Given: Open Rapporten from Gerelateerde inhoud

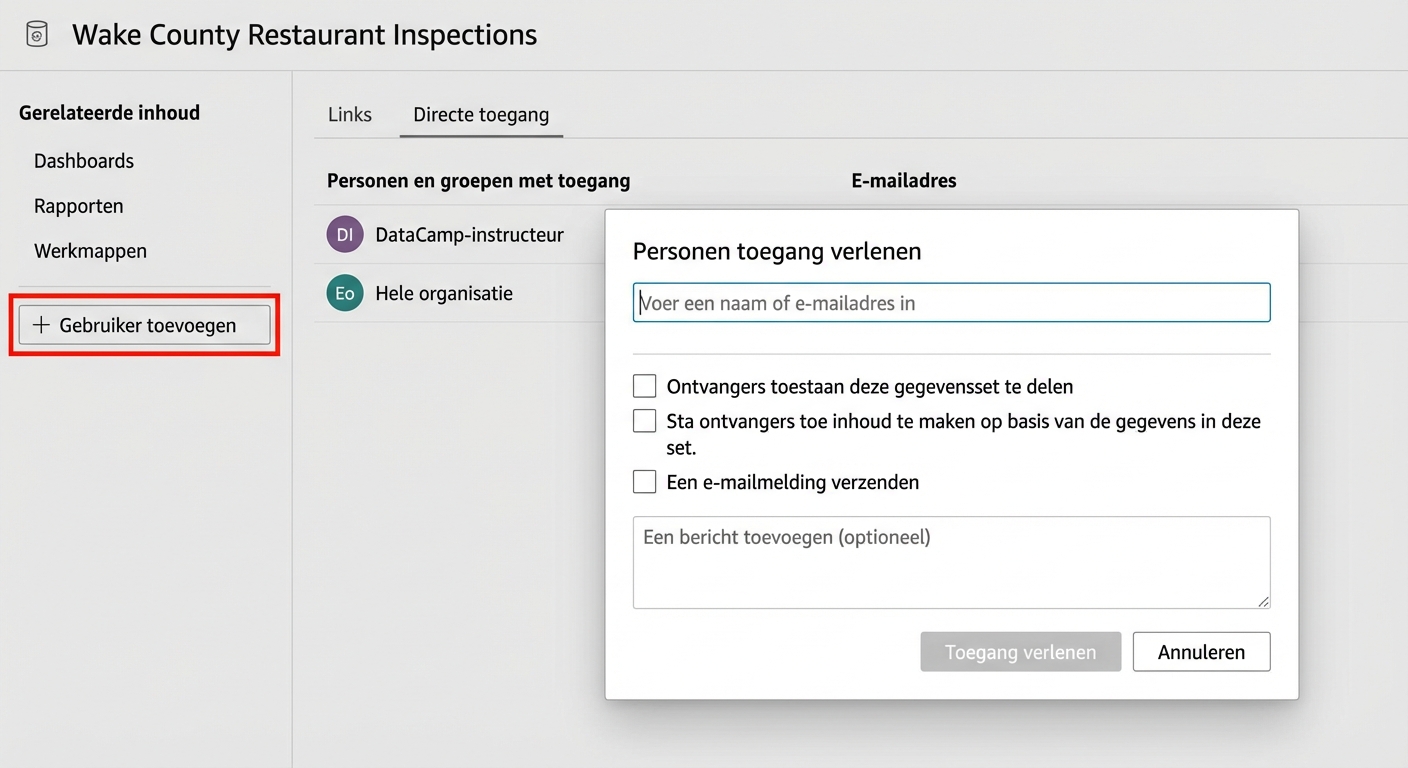Looking at the screenshot, I should click(78, 206).
